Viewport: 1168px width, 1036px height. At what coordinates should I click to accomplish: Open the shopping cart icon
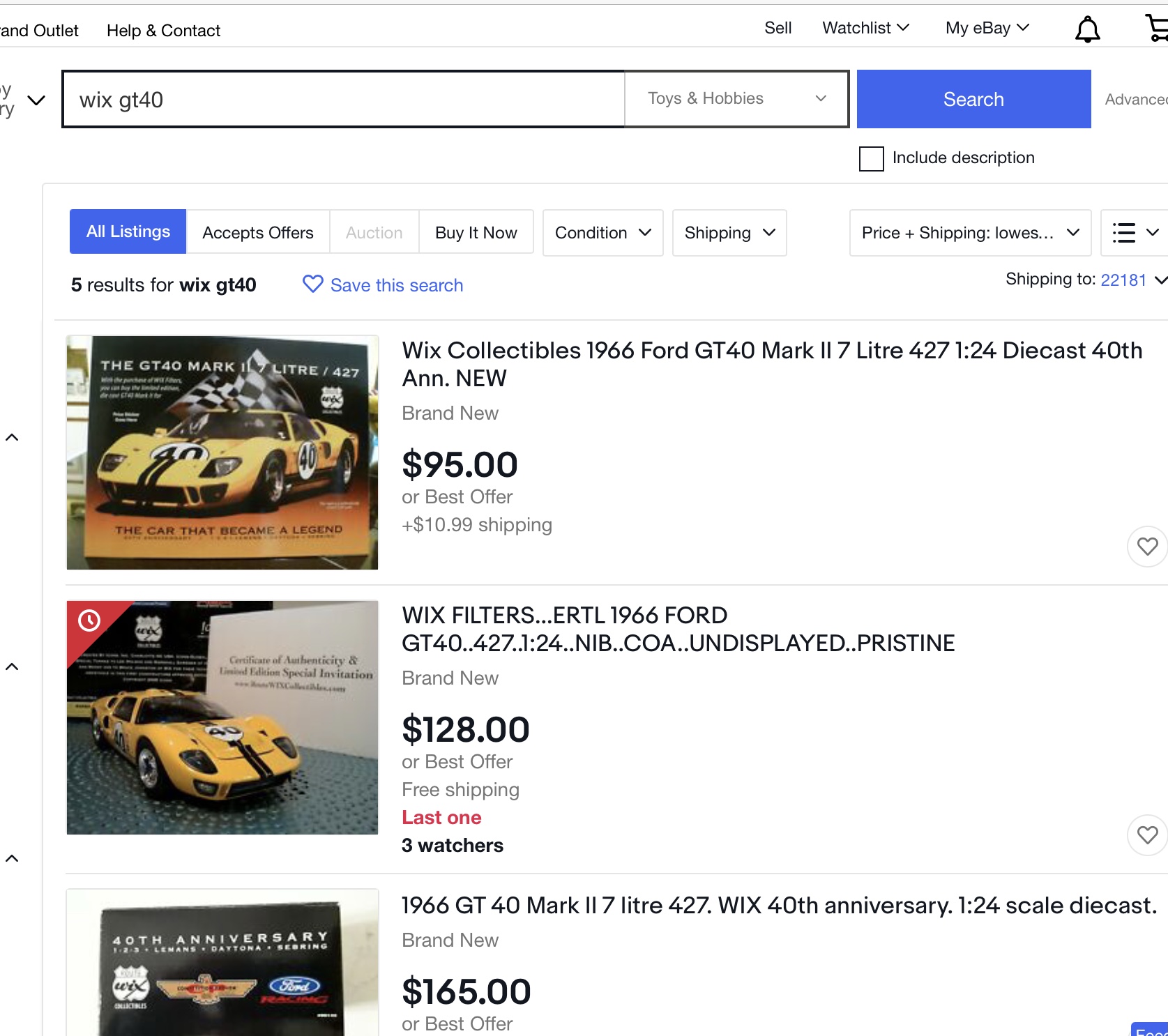click(1157, 28)
